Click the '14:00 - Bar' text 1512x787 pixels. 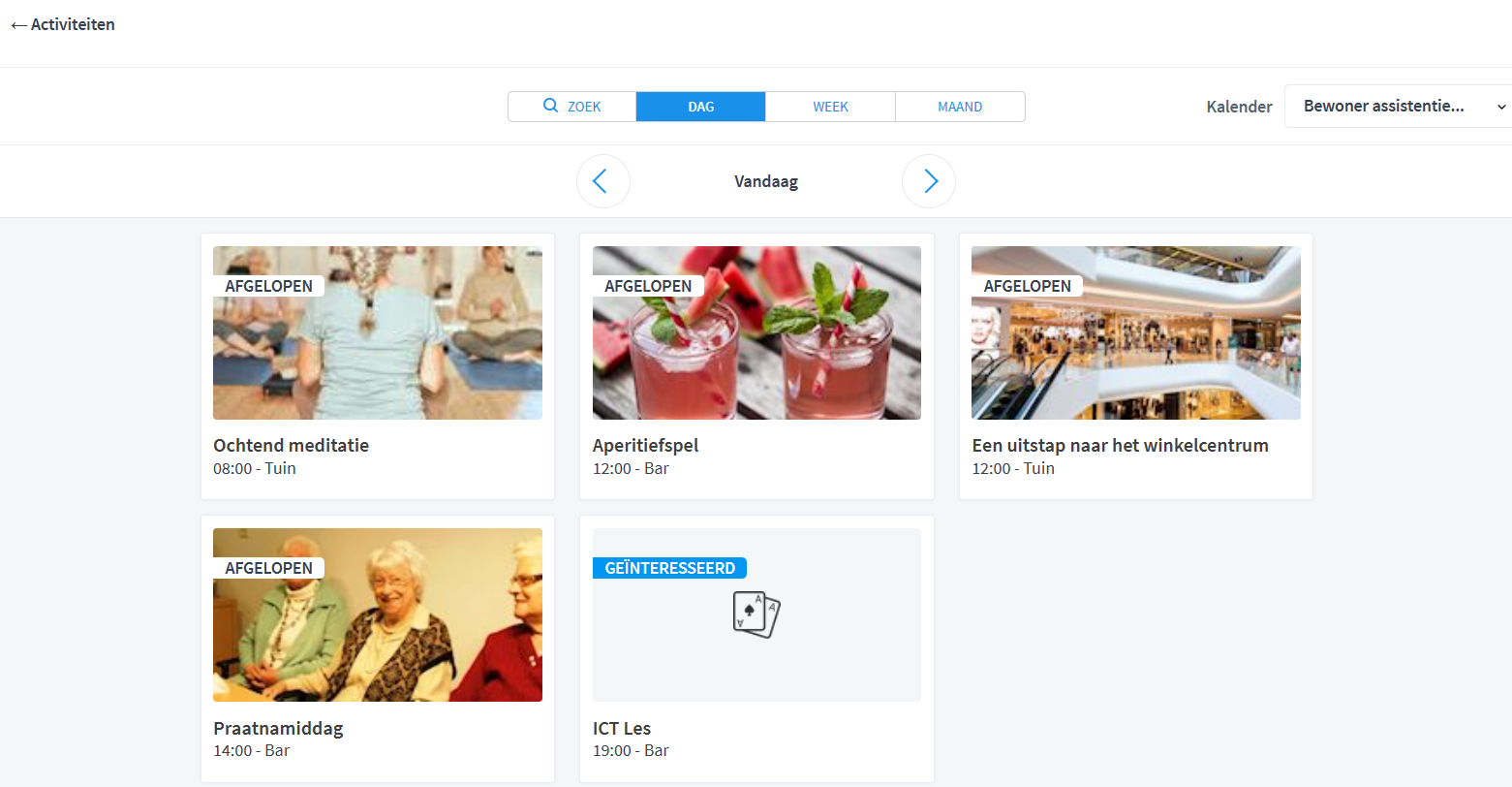252,750
